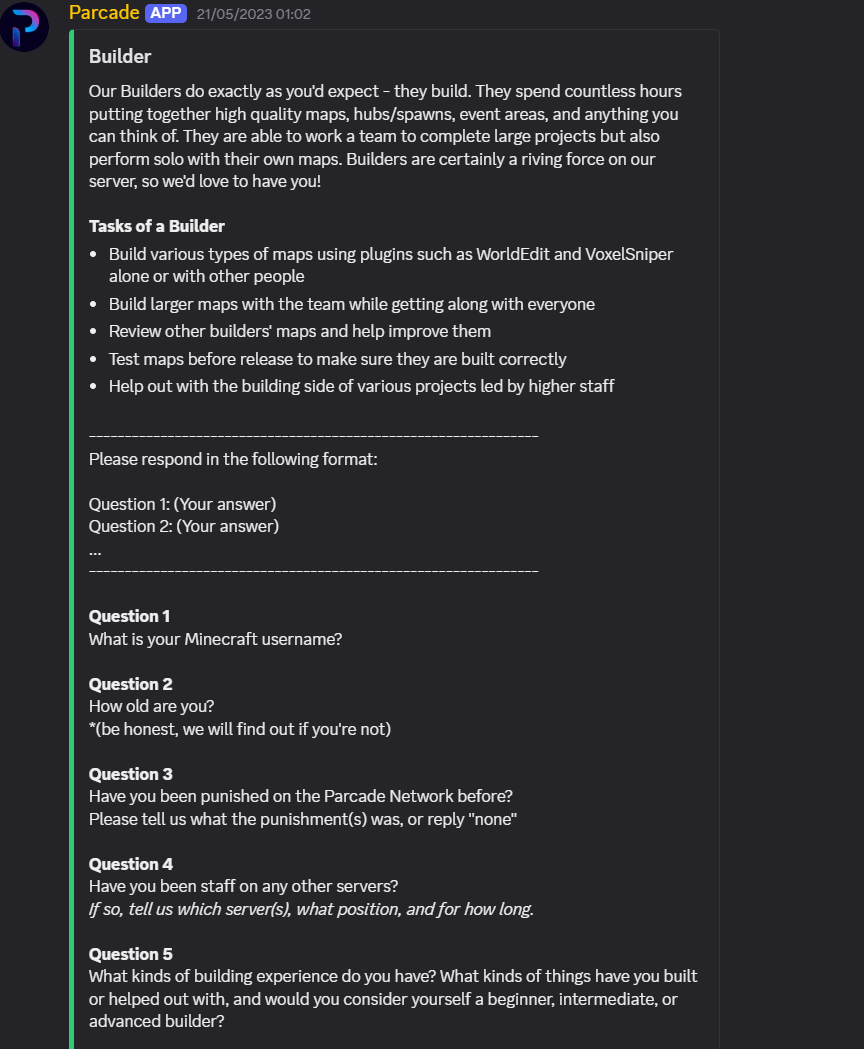Click the "Test maps before release" bullet
The height and width of the screenshot is (1049, 864).
click(x=337, y=359)
